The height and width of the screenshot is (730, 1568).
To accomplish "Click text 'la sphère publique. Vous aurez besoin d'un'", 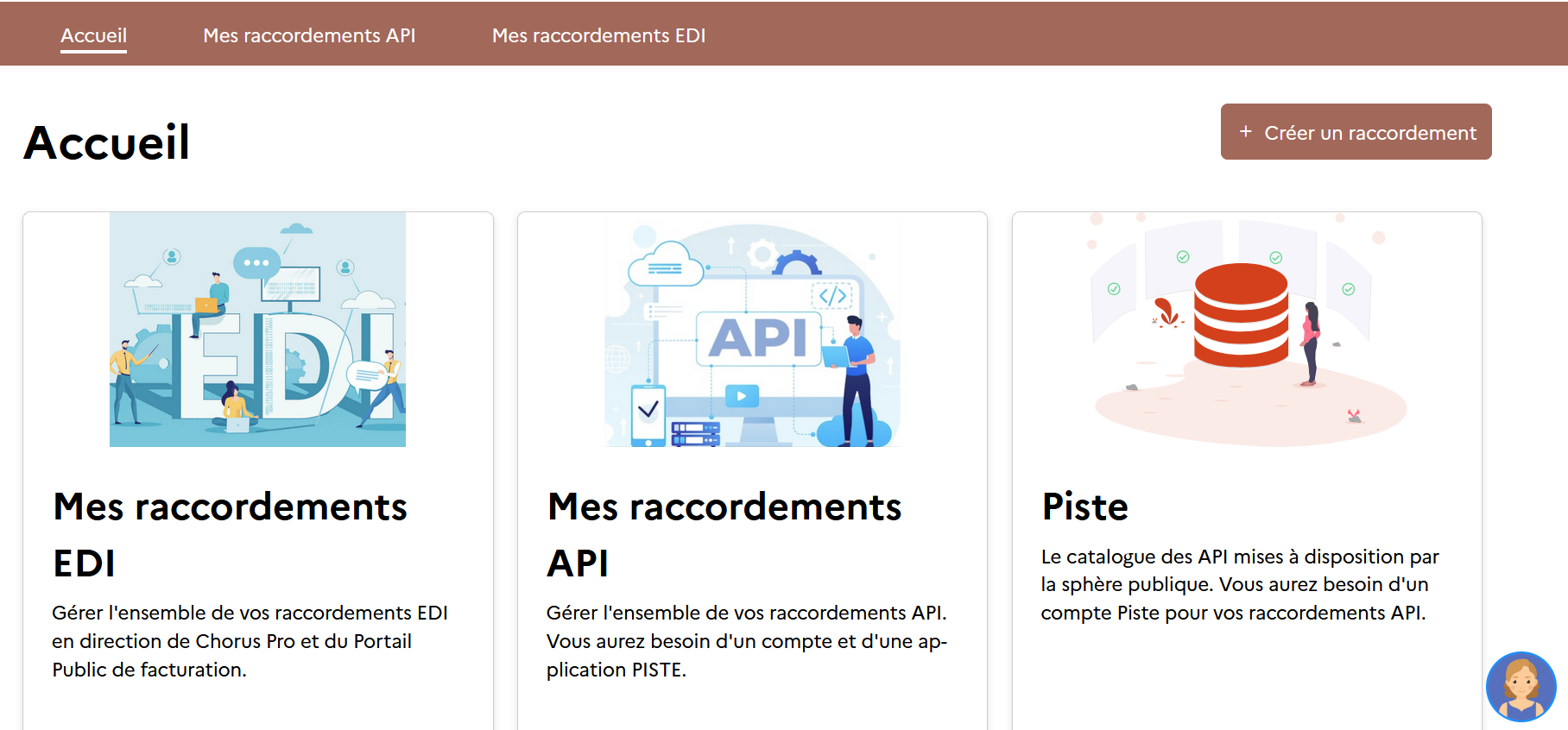I will click(x=1235, y=584).
